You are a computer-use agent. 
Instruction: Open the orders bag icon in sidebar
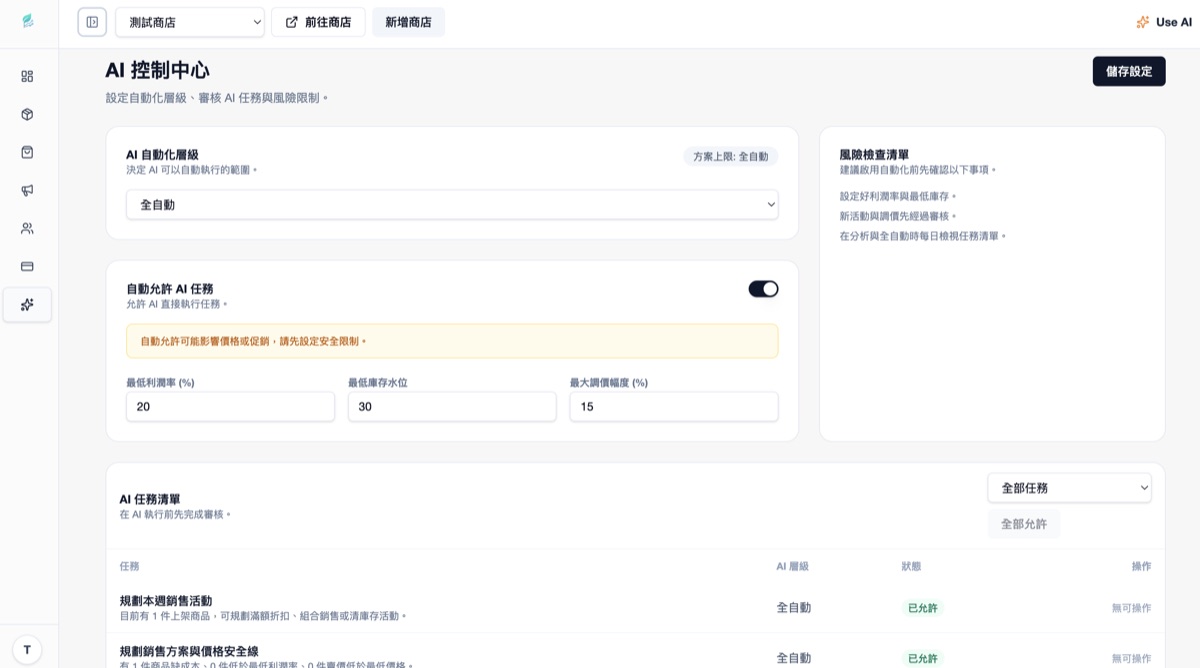[x=27, y=152]
